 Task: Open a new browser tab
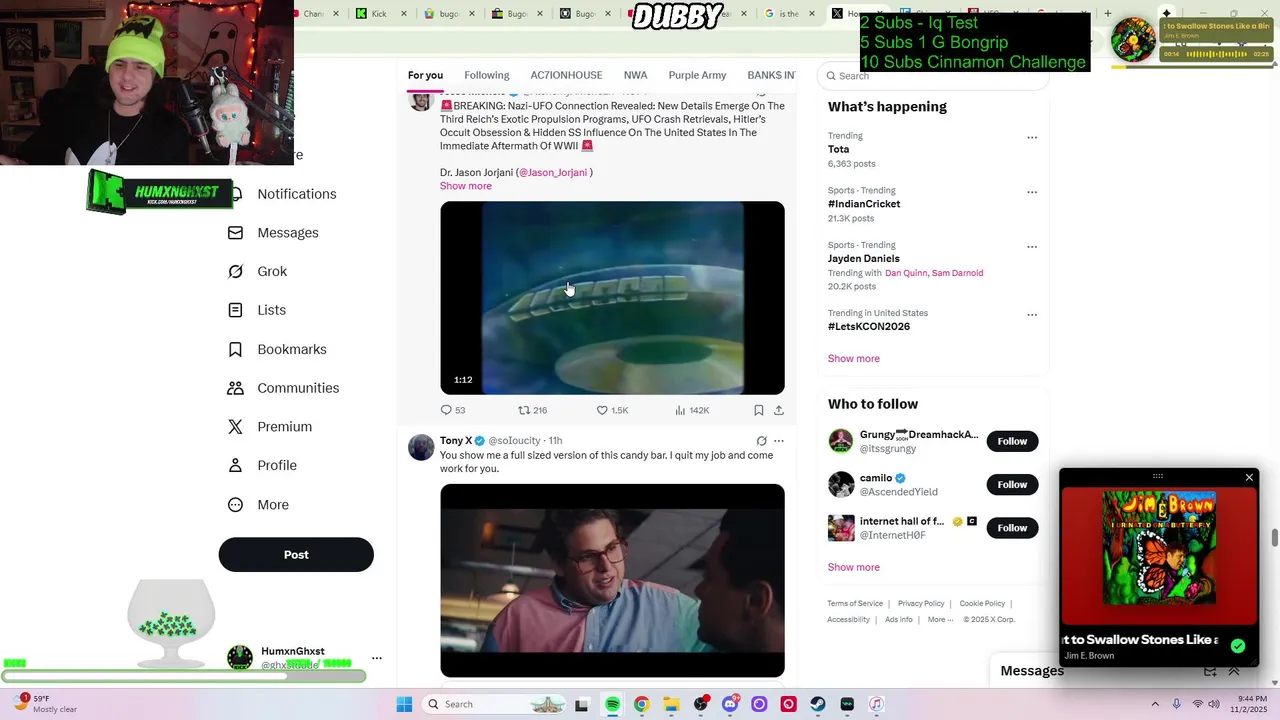pyautogui.click(x=1107, y=14)
